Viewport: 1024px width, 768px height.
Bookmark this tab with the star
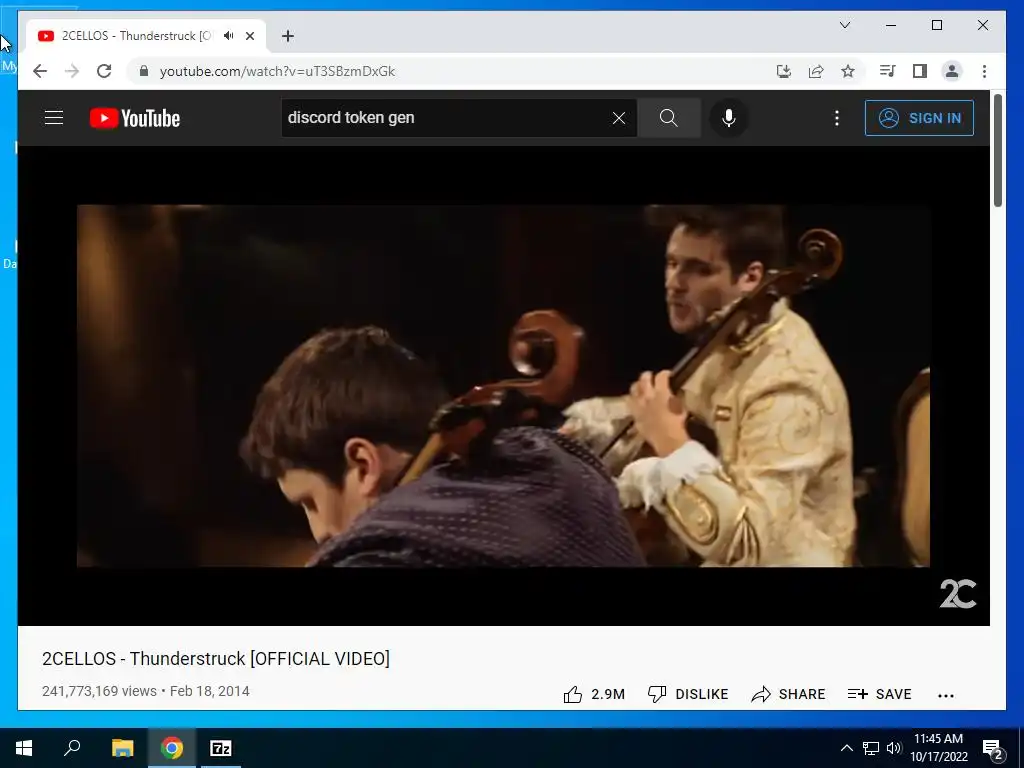point(848,71)
